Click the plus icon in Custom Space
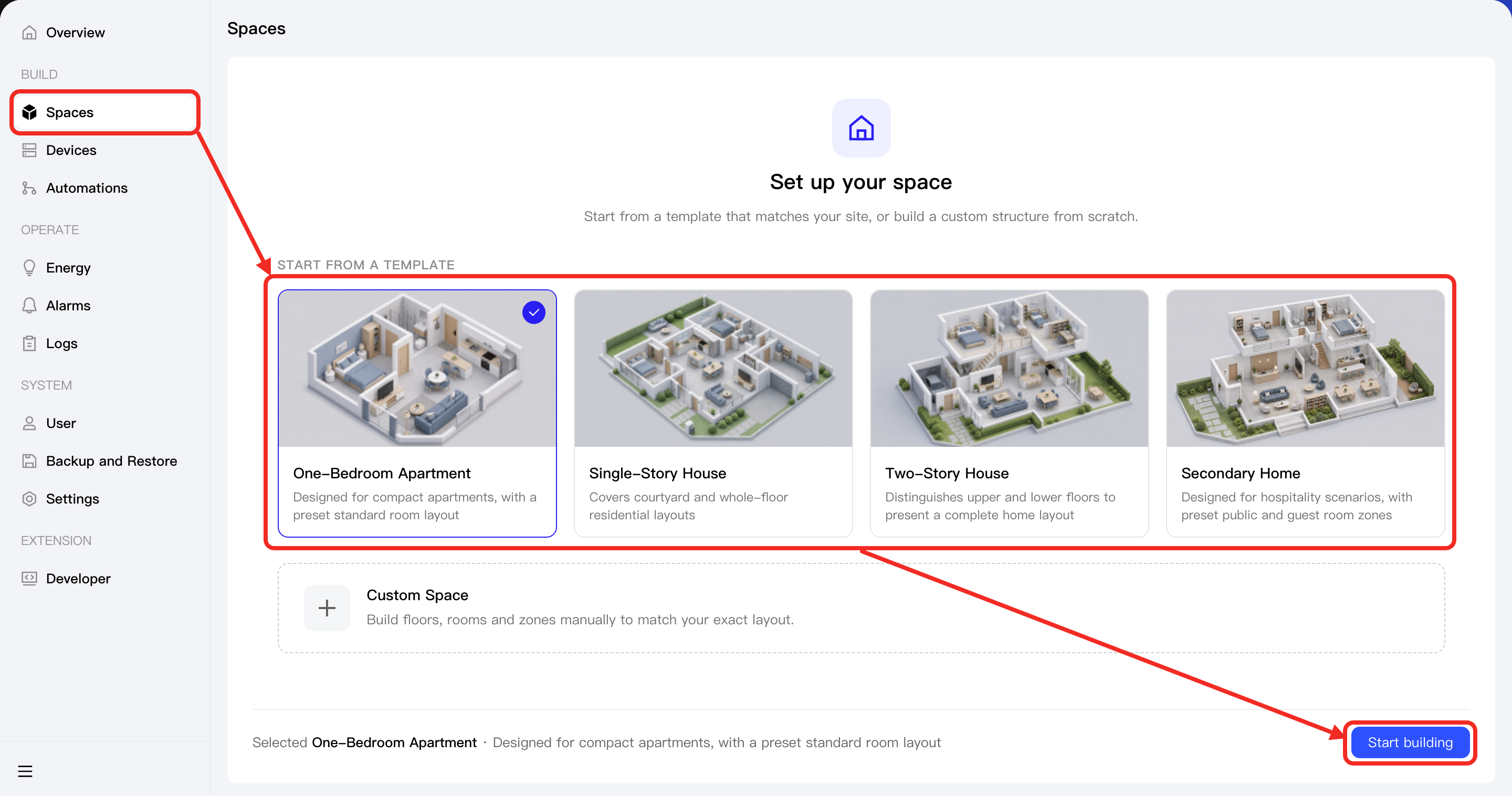Viewport: 1512px width, 796px height. click(x=327, y=608)
